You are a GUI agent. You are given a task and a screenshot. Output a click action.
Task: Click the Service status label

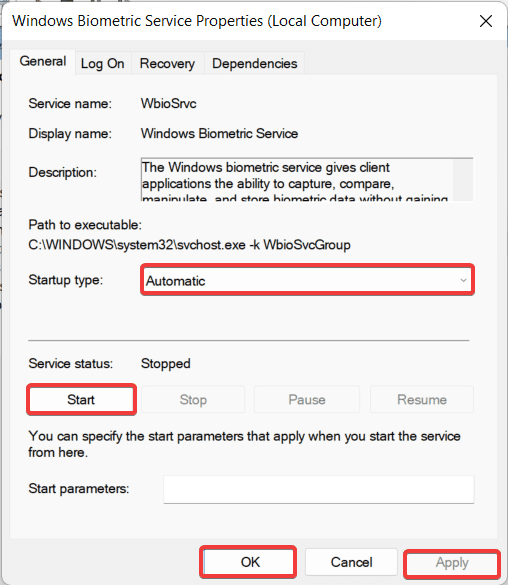(70, 363)
